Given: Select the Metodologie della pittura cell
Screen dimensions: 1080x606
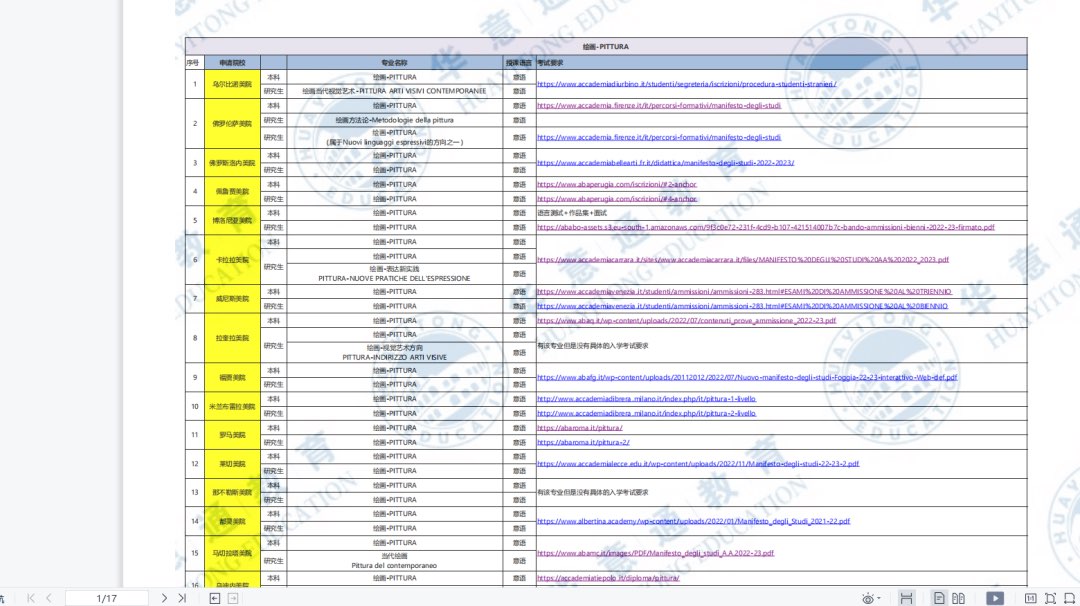Looking at the screenshot, I should (x=395, y=120).
